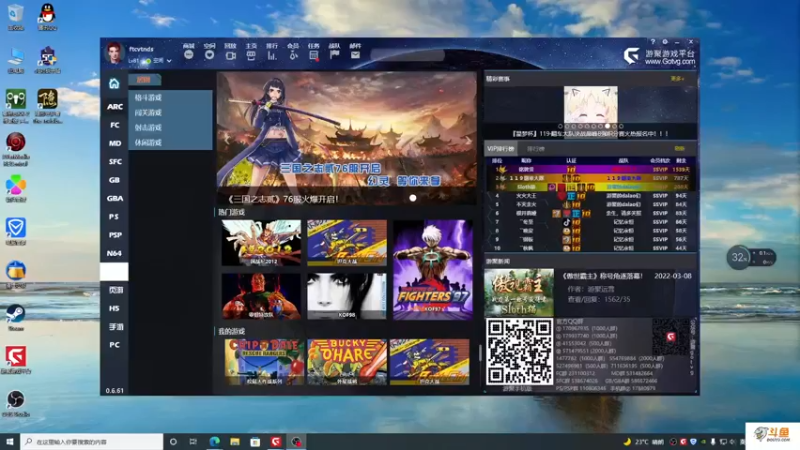Open the Windows Start button
This screenshot has width=800, height=450.
pos(10,441)
